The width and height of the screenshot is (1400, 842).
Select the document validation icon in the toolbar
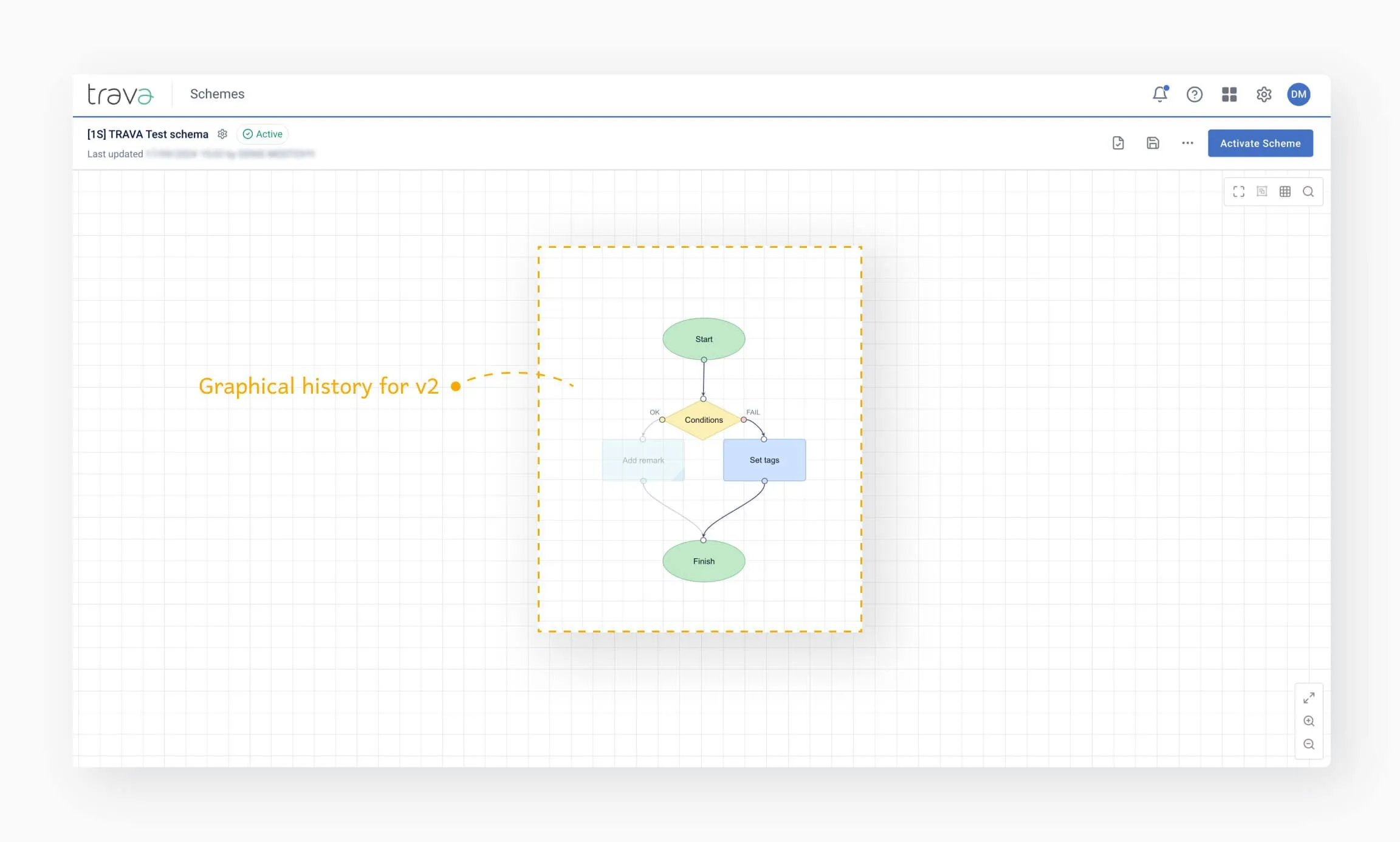[x=1118, y=143]
